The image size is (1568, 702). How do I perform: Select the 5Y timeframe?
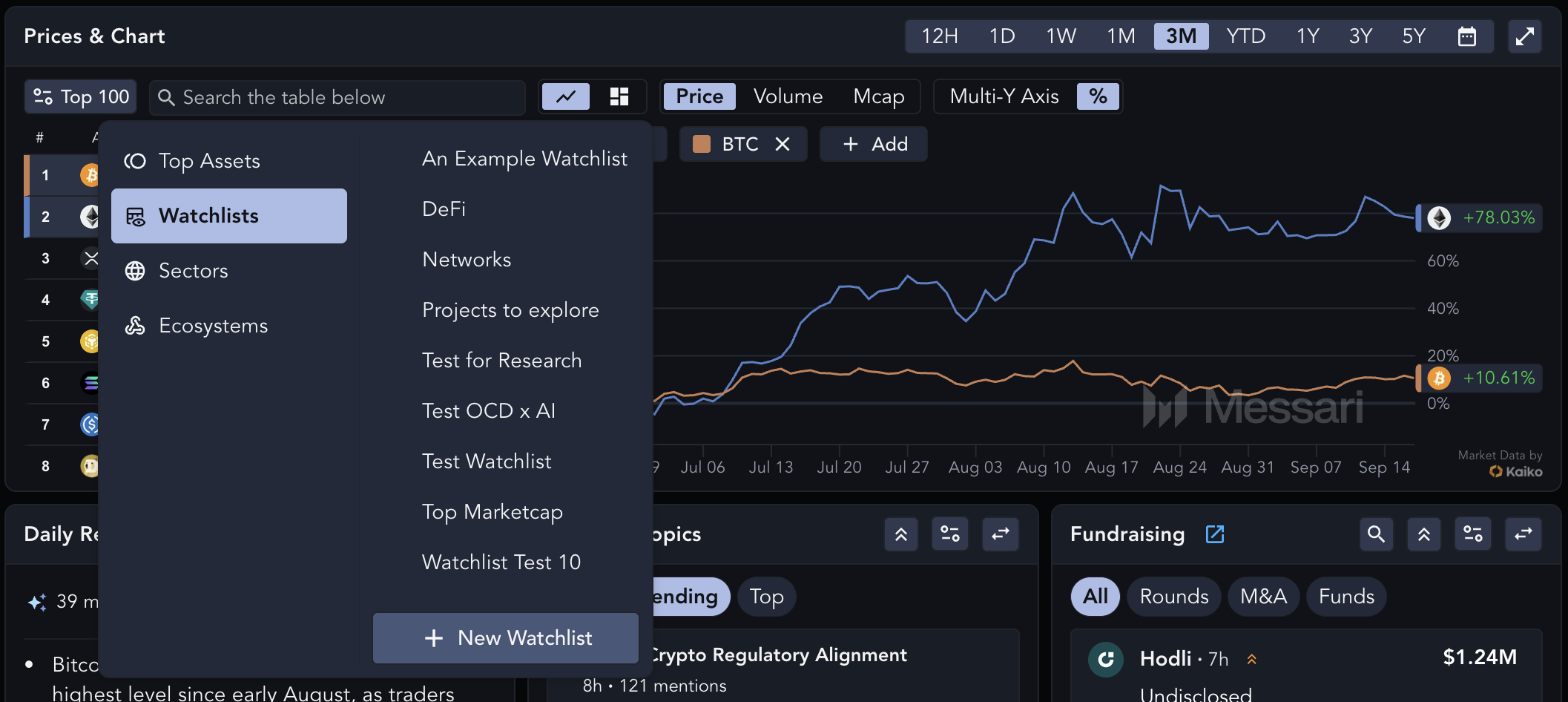[x=1414, y=36]
